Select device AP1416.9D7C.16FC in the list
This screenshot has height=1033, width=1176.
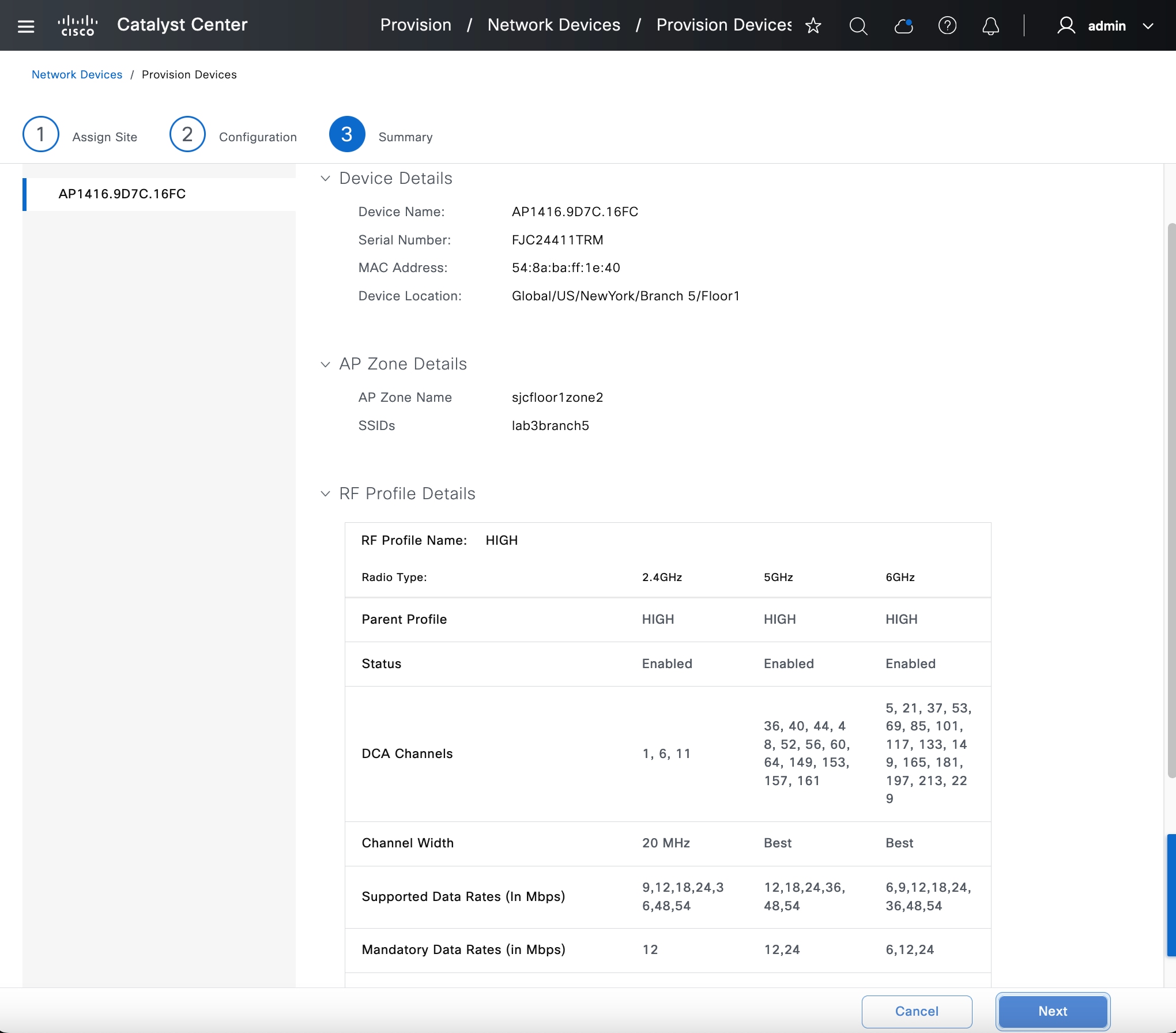pos(122,194)
